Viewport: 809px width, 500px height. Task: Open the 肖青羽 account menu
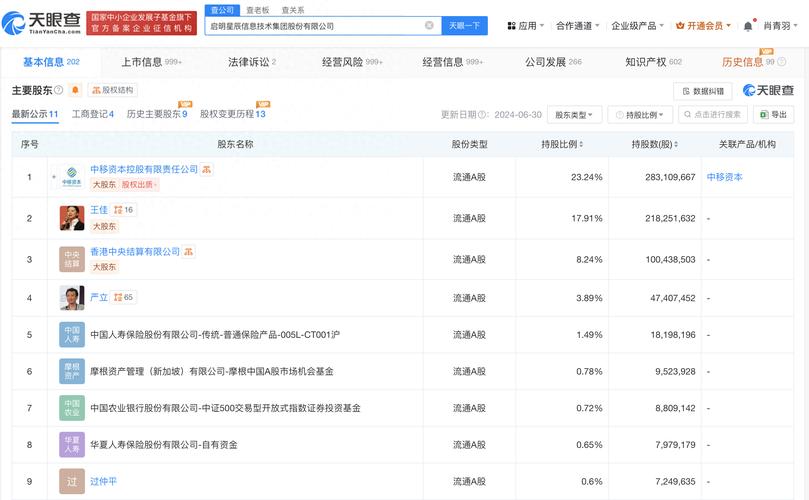point(780,26)
